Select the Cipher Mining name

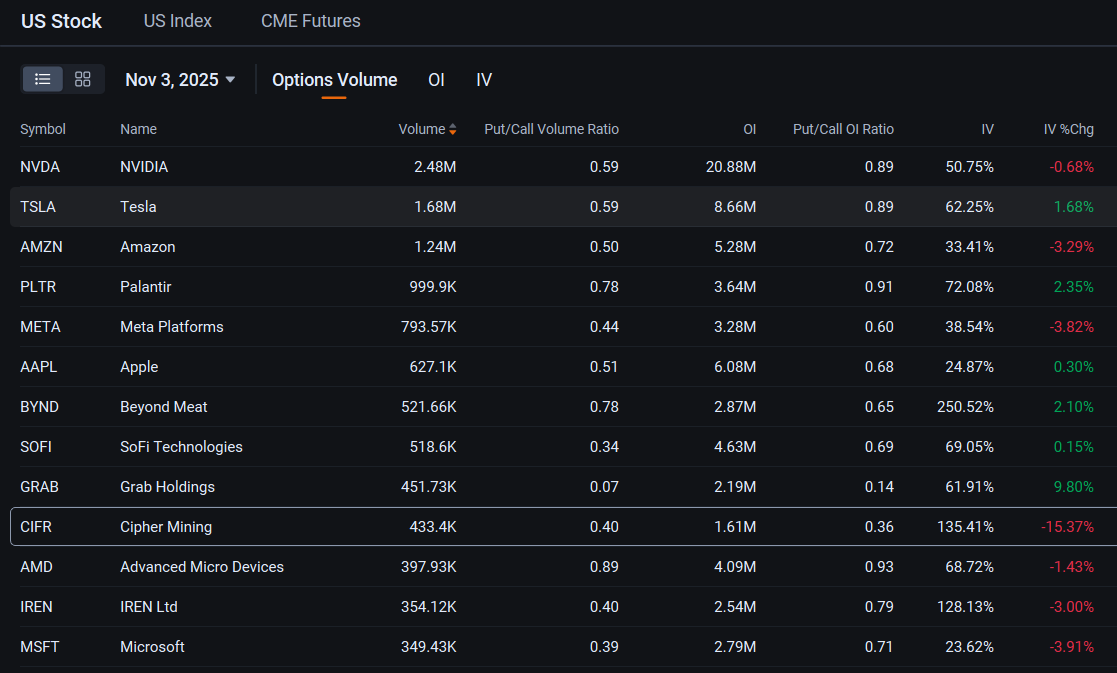(x=166, y=527)
